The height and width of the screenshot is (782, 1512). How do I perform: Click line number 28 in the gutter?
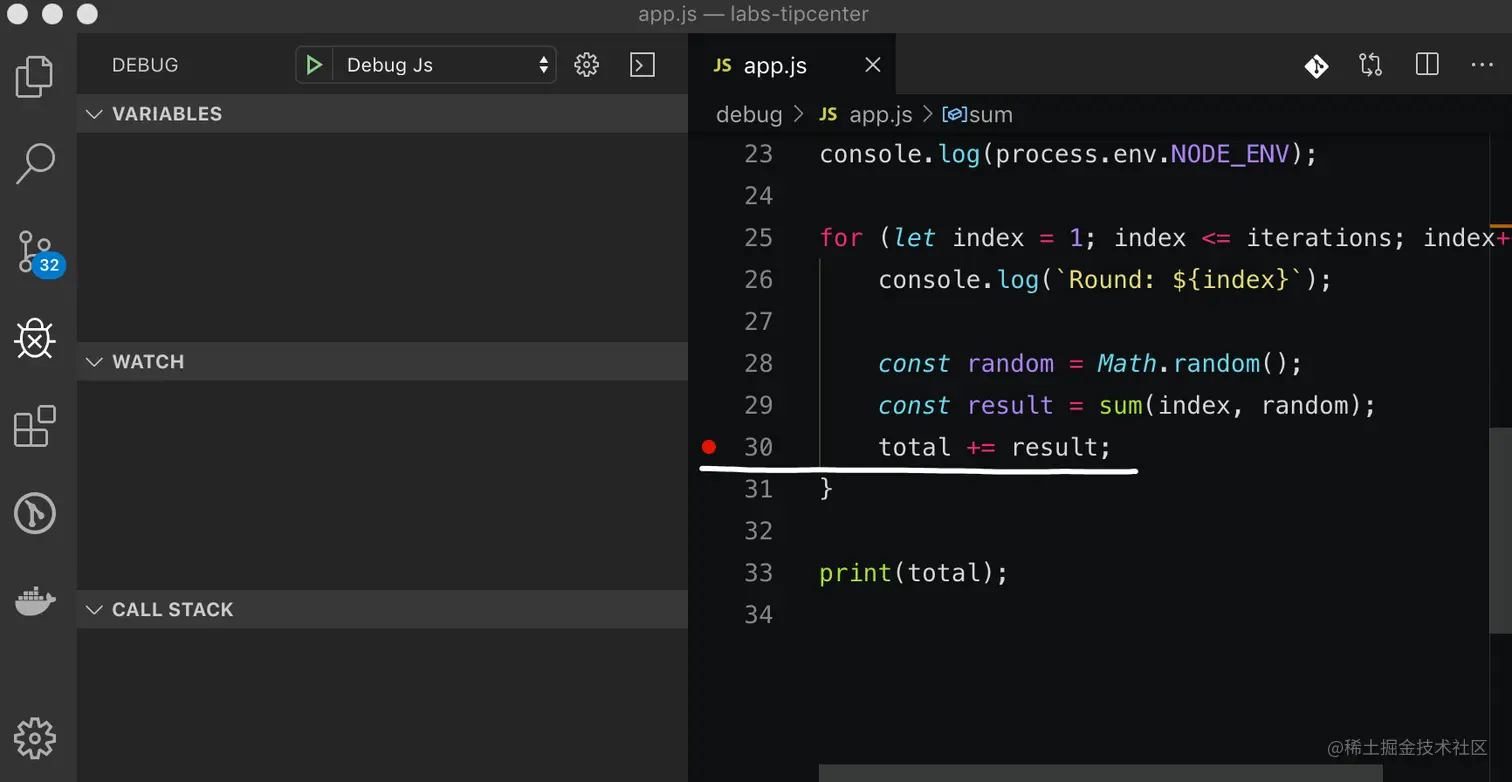(x=758, y=364)
